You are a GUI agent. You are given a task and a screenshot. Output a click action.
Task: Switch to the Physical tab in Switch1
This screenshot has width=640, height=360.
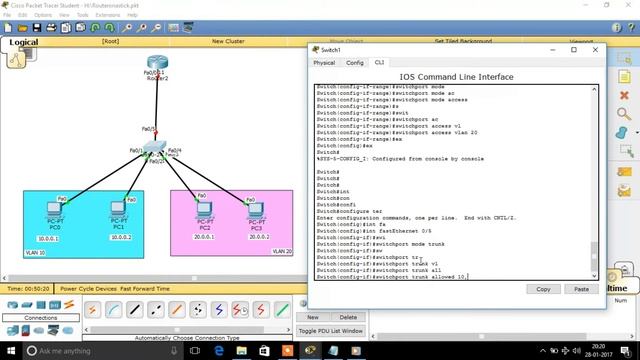(324, 63)
